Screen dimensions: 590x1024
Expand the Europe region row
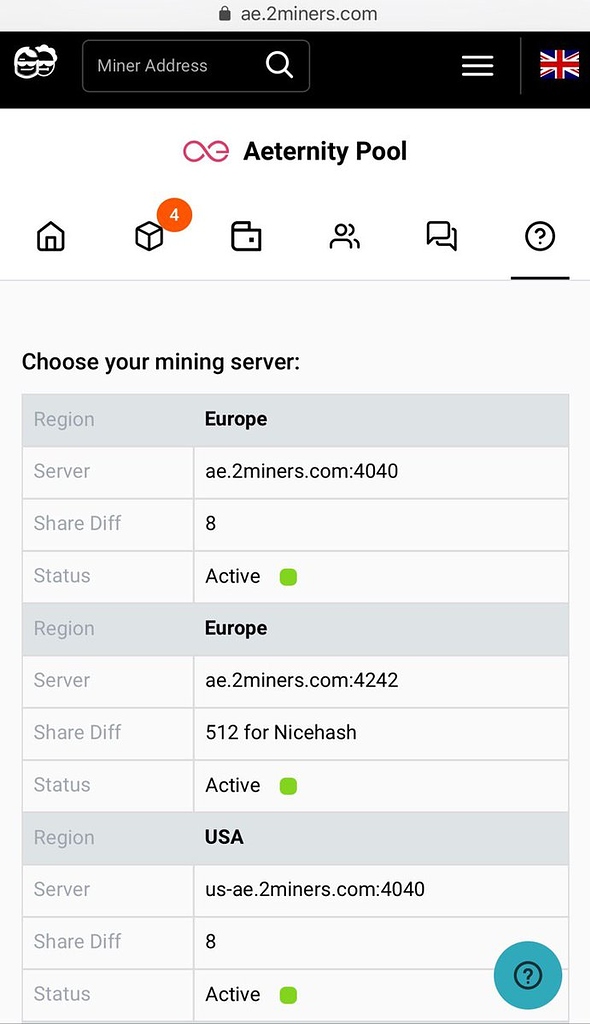[236, 419]
